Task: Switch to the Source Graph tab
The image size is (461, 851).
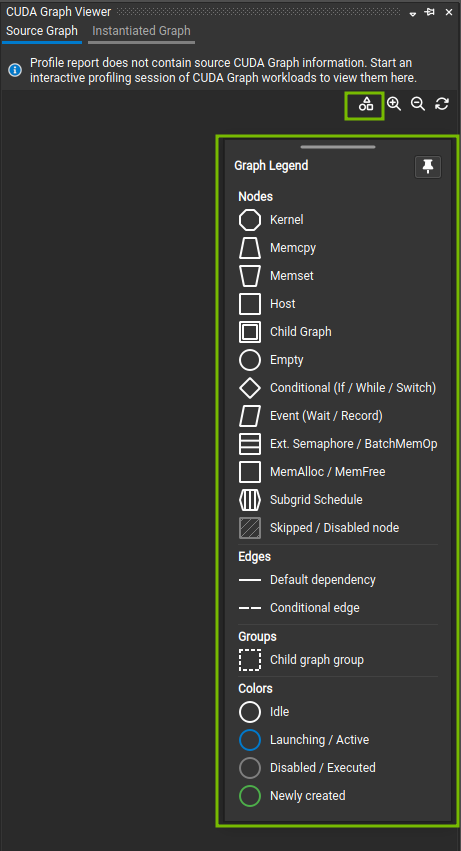Action: click(42, 31)
